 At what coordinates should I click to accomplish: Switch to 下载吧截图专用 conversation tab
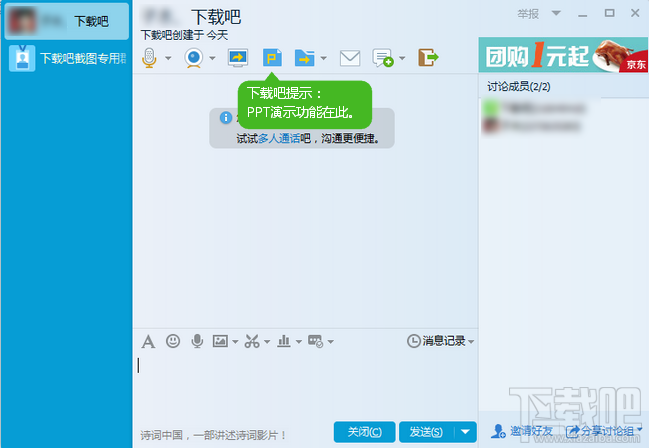tap(67, 58)
